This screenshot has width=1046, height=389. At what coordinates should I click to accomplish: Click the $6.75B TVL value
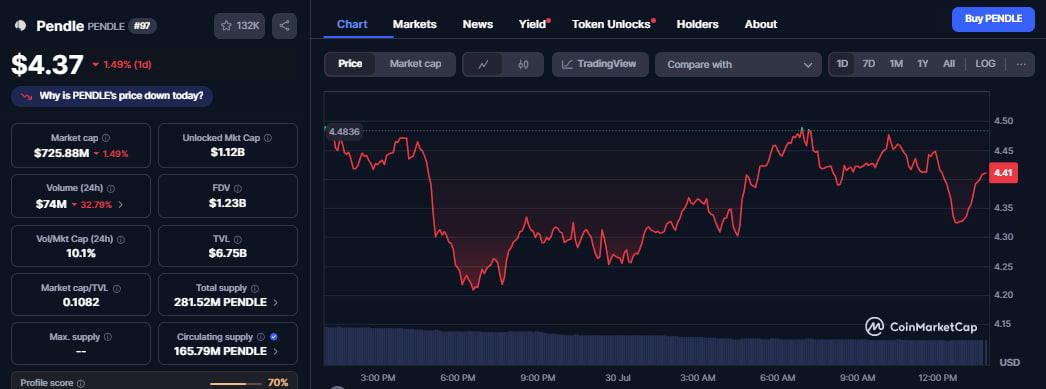[x=227, y=254]
